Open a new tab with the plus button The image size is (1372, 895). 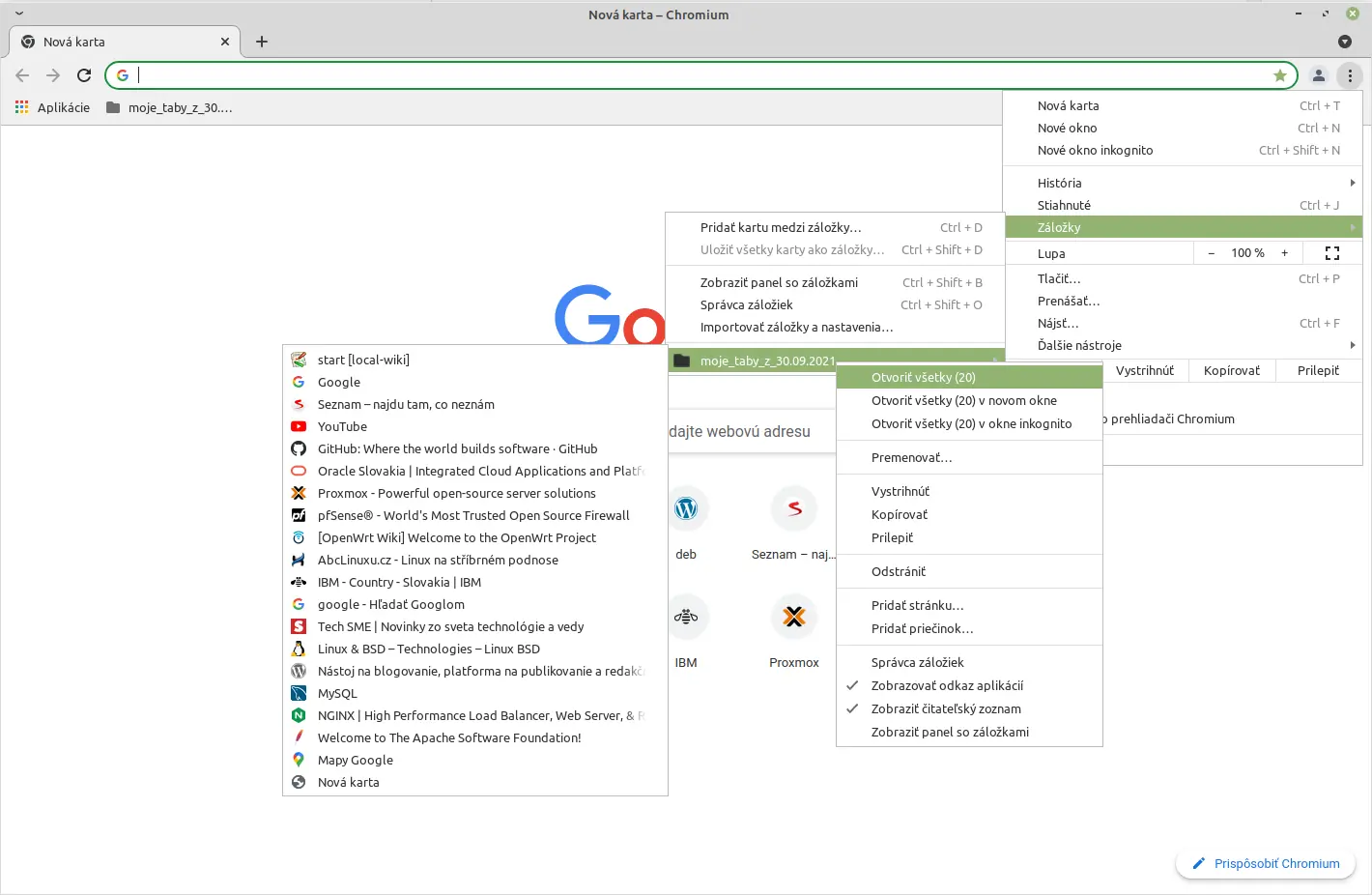262,42
